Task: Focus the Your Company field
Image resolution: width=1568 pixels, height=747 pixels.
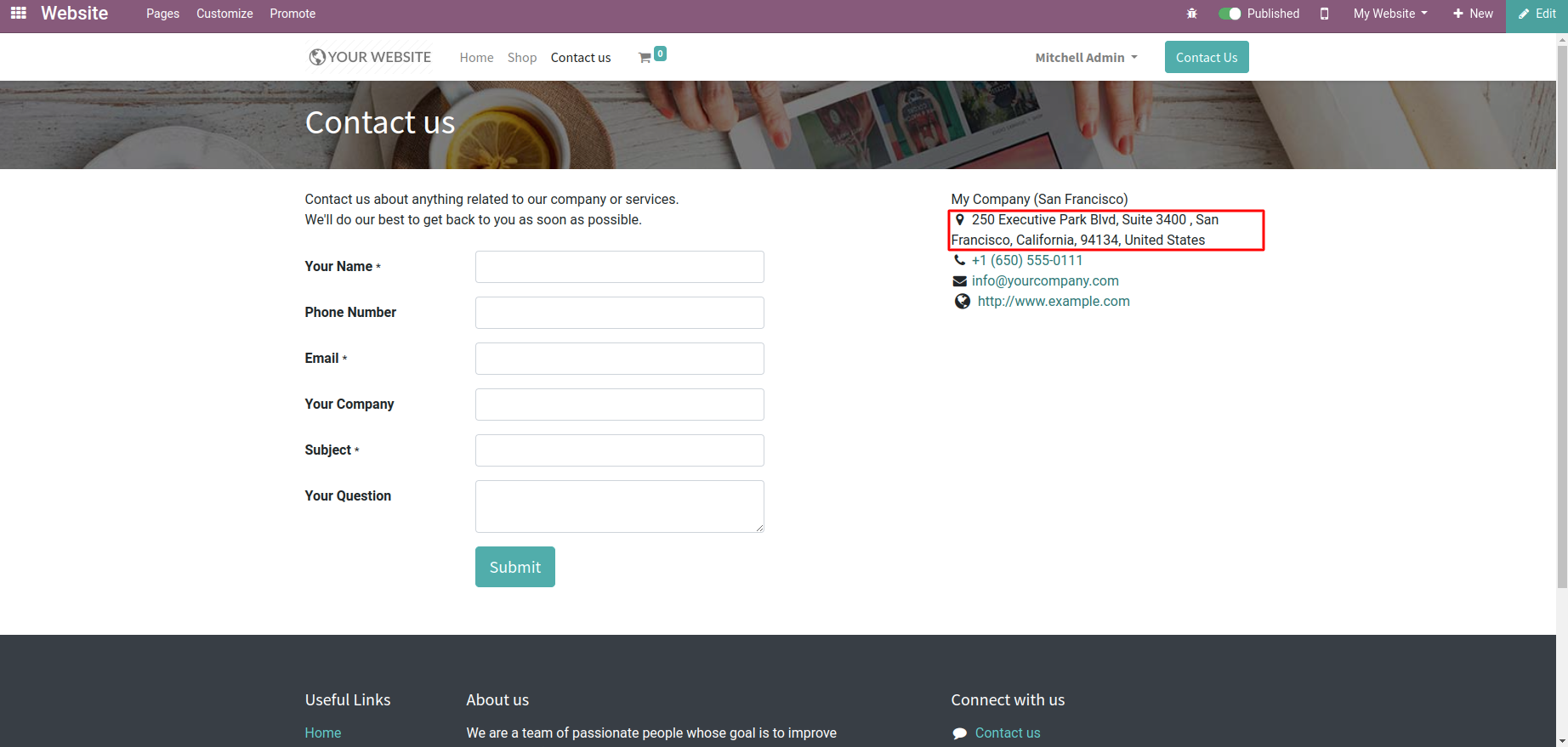Action: coord(619,405)
